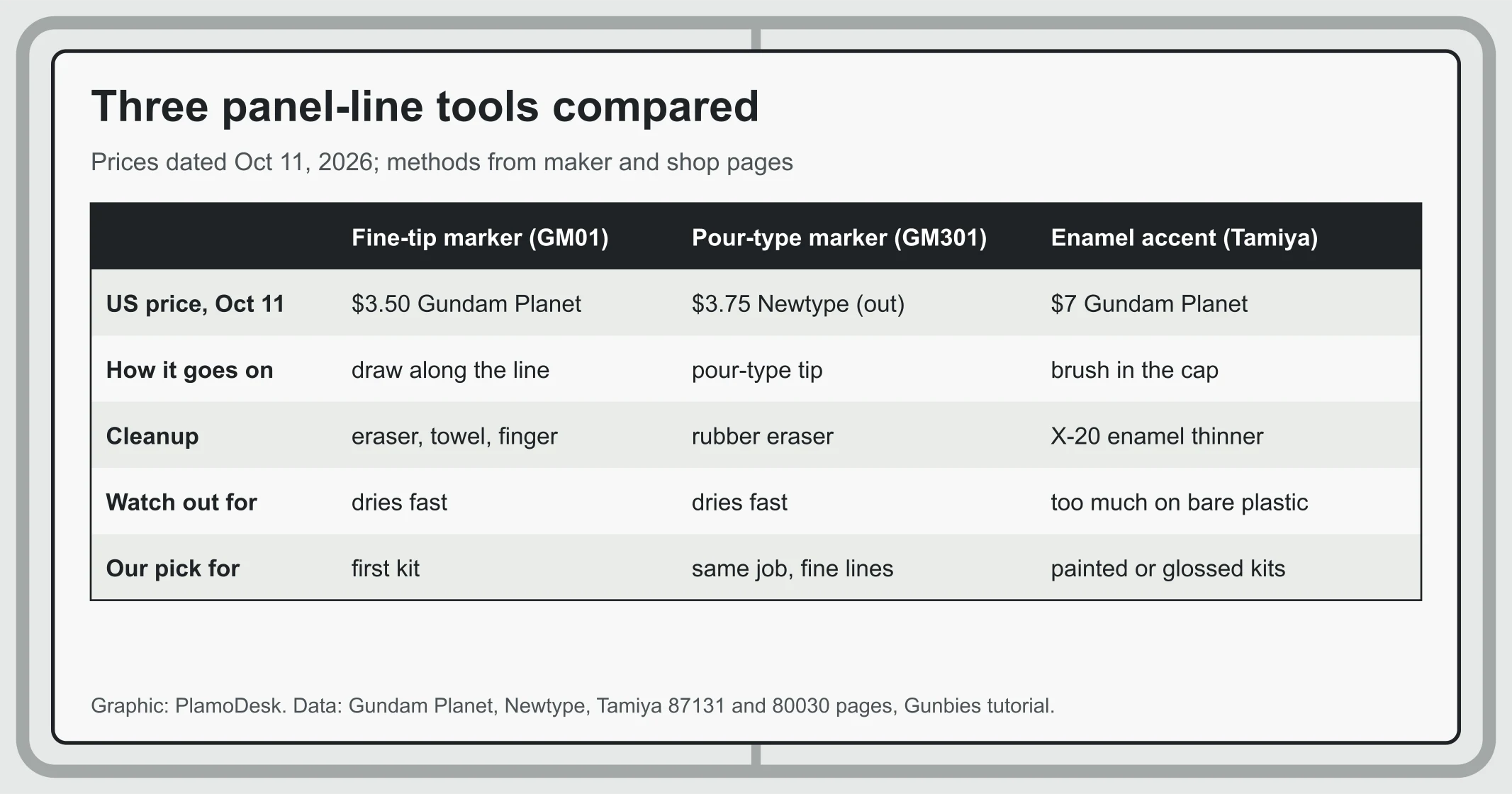This screenshot has width=1512, height=794.
Task: Click the 'US price, Oct 11' row label
Action: click(195, 303)
